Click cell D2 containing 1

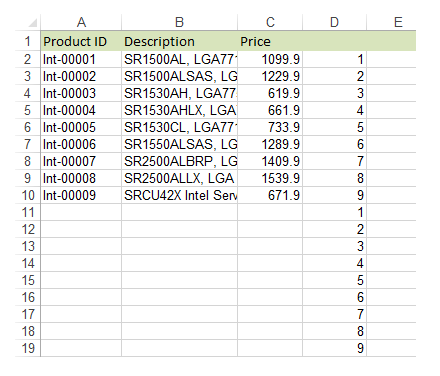(x=334, y=59)
